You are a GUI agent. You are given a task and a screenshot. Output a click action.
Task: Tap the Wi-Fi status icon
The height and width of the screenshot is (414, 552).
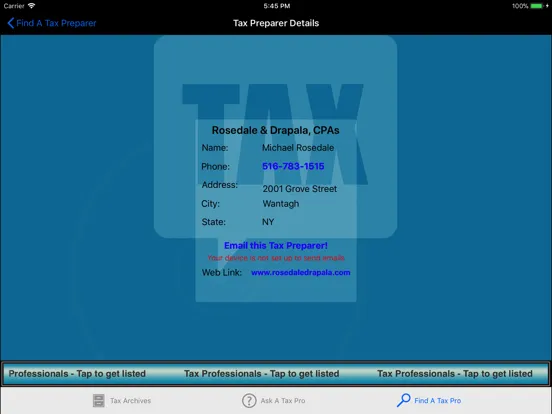31,6
